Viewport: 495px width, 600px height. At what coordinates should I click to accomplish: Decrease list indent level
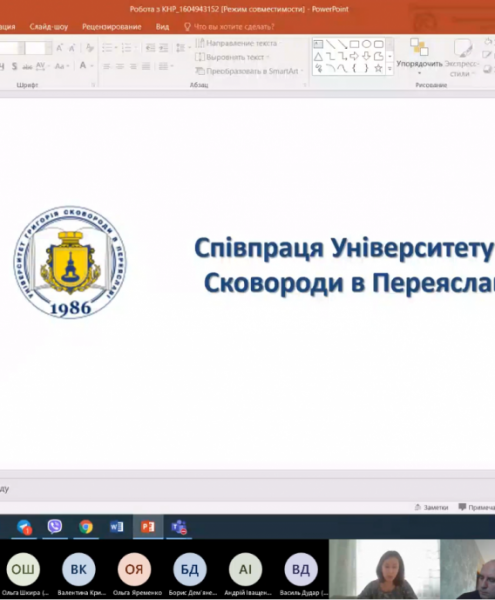pos(150,48)
